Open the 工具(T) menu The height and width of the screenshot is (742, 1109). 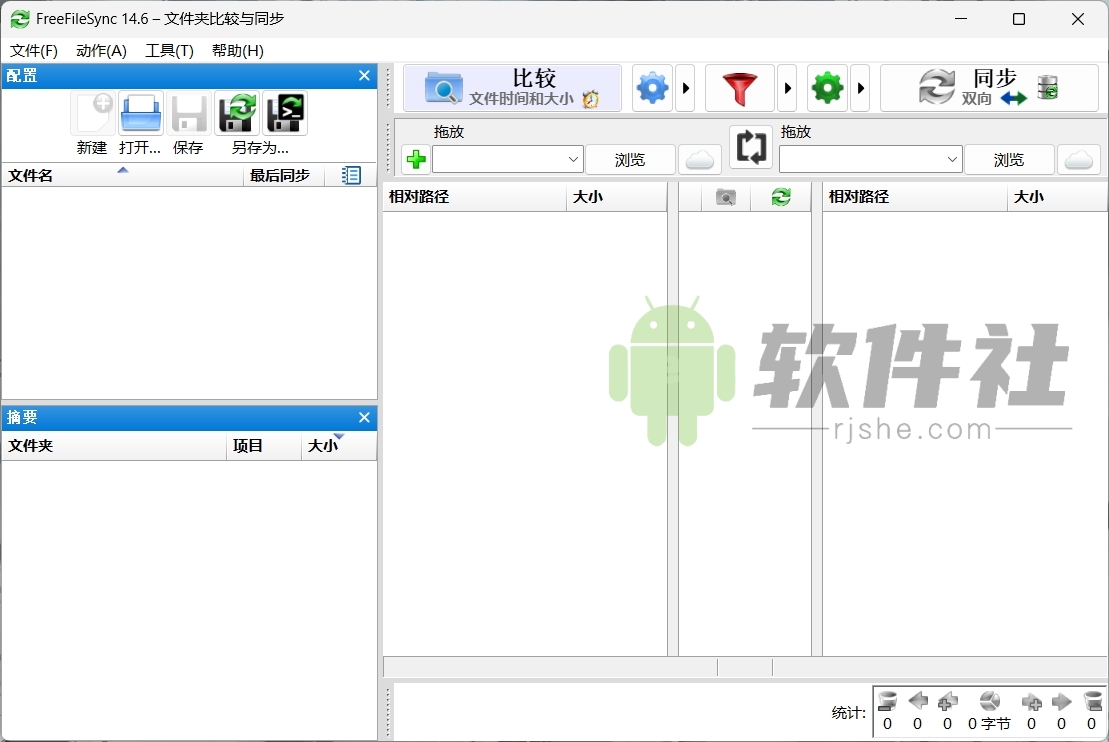point(169,51)
